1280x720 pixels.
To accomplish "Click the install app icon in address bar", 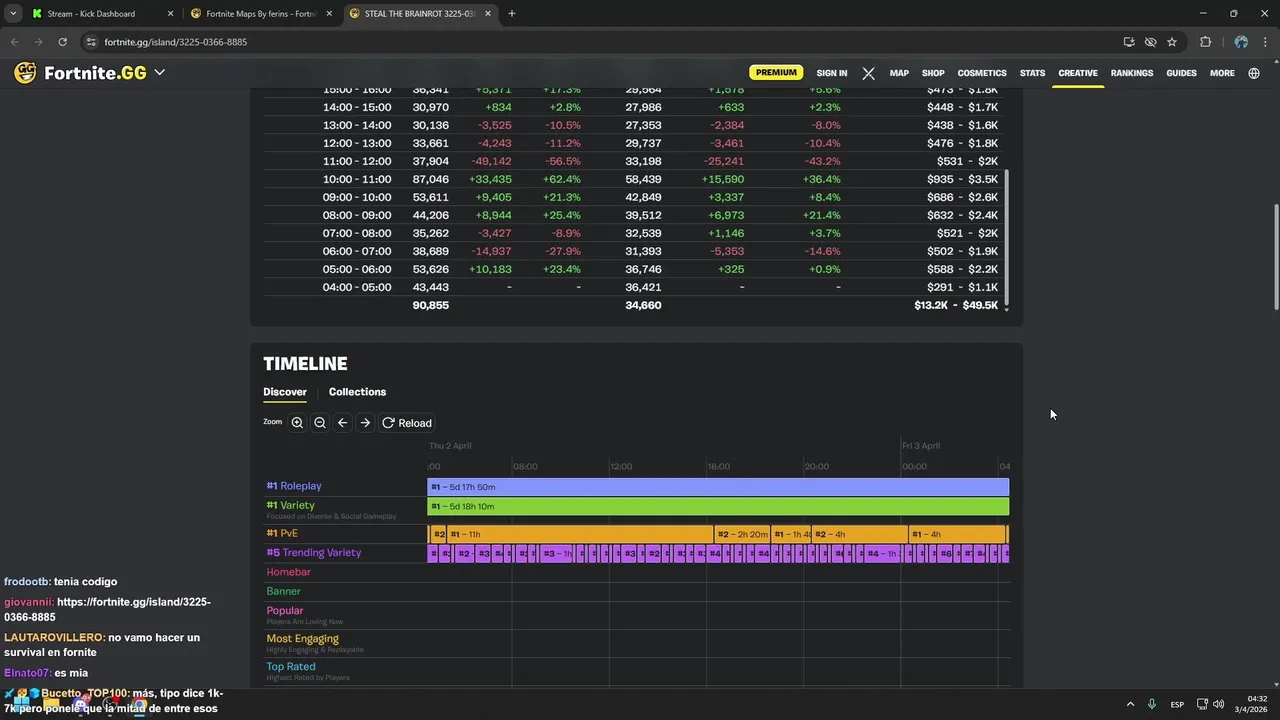I will pyautogui.click(x=1129, y=42).
